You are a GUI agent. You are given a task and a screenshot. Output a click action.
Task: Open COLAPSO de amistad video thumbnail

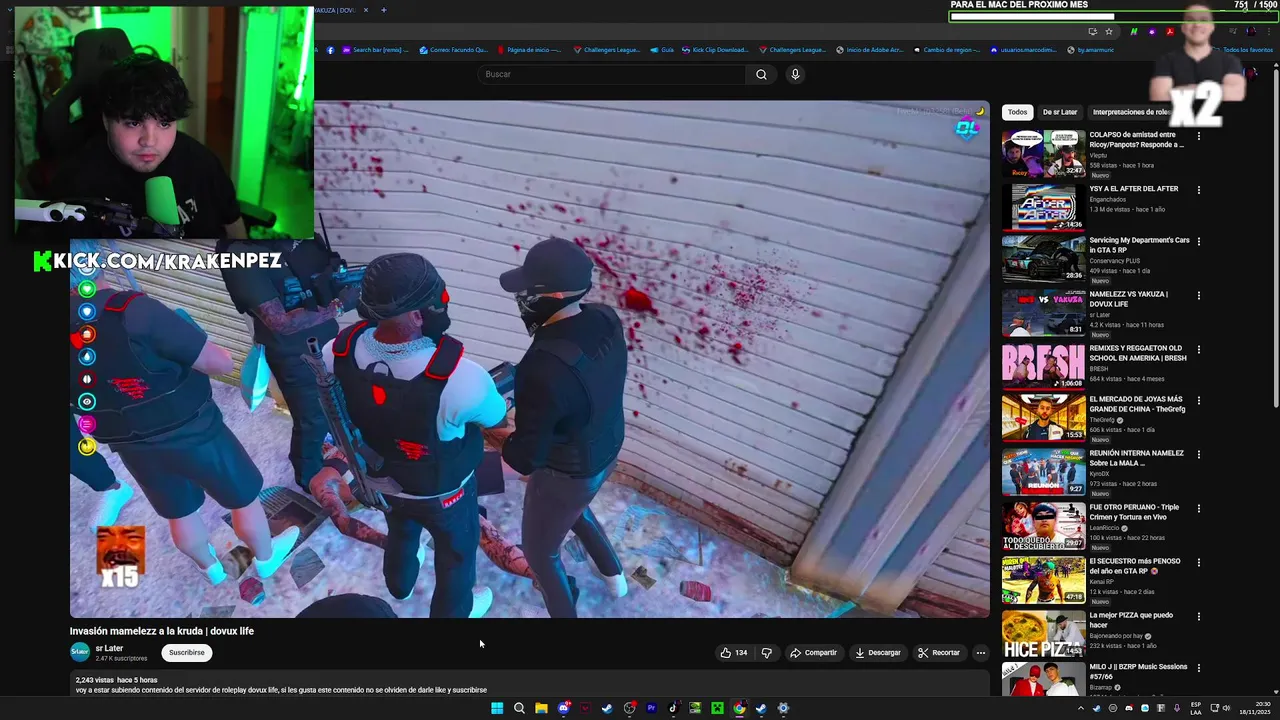pyautogui.click(x=1043, y=154)
